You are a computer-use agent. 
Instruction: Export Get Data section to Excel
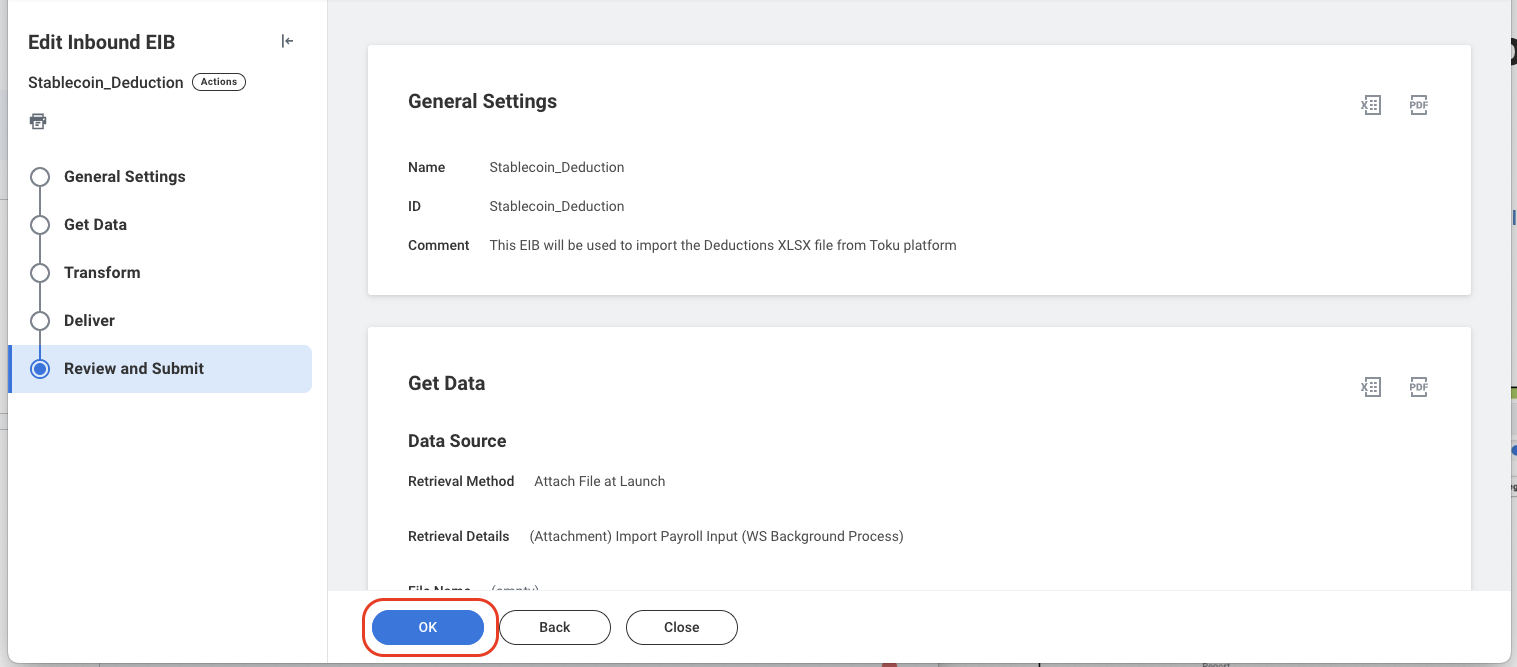(1371, 387)
